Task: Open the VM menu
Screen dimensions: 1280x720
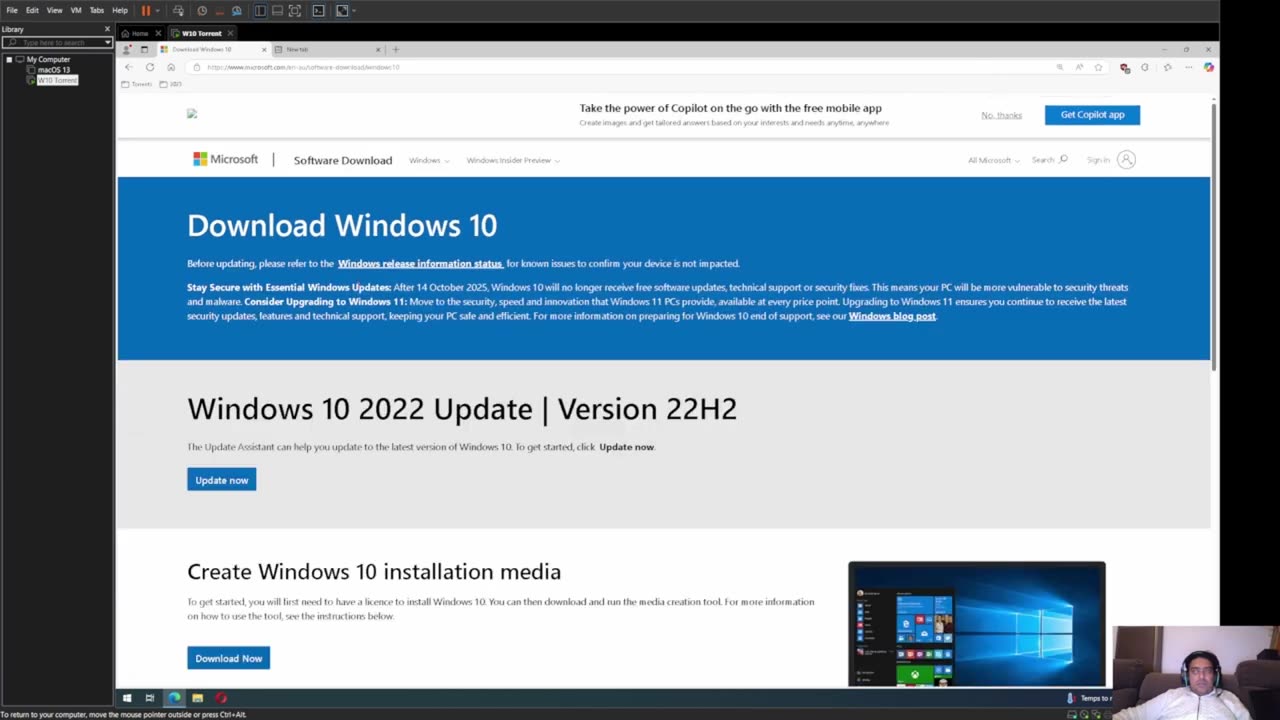Action: pos(75,10)
